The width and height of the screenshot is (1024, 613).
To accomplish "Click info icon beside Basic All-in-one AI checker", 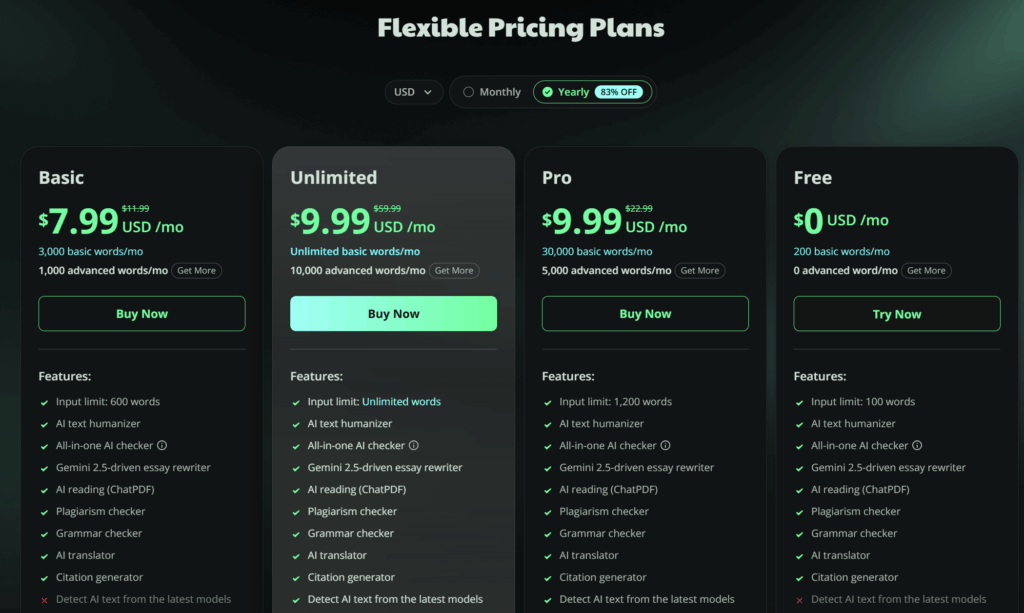I will point(162,446).
